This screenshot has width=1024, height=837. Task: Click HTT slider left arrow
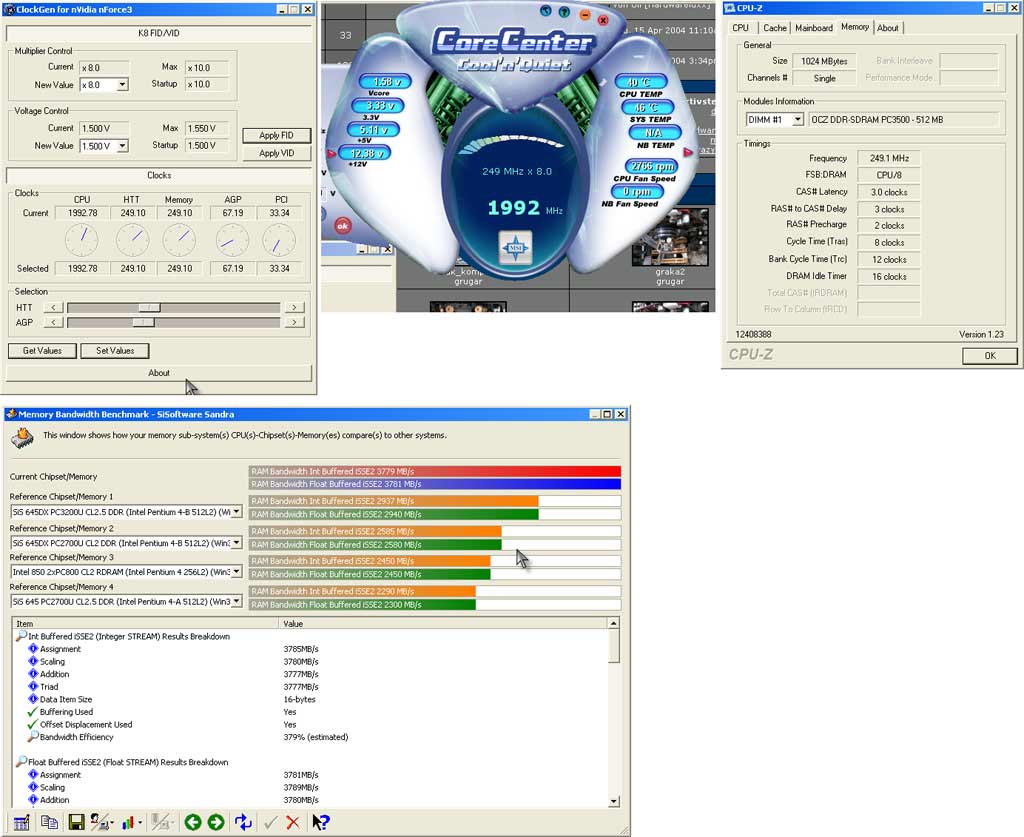54,308
